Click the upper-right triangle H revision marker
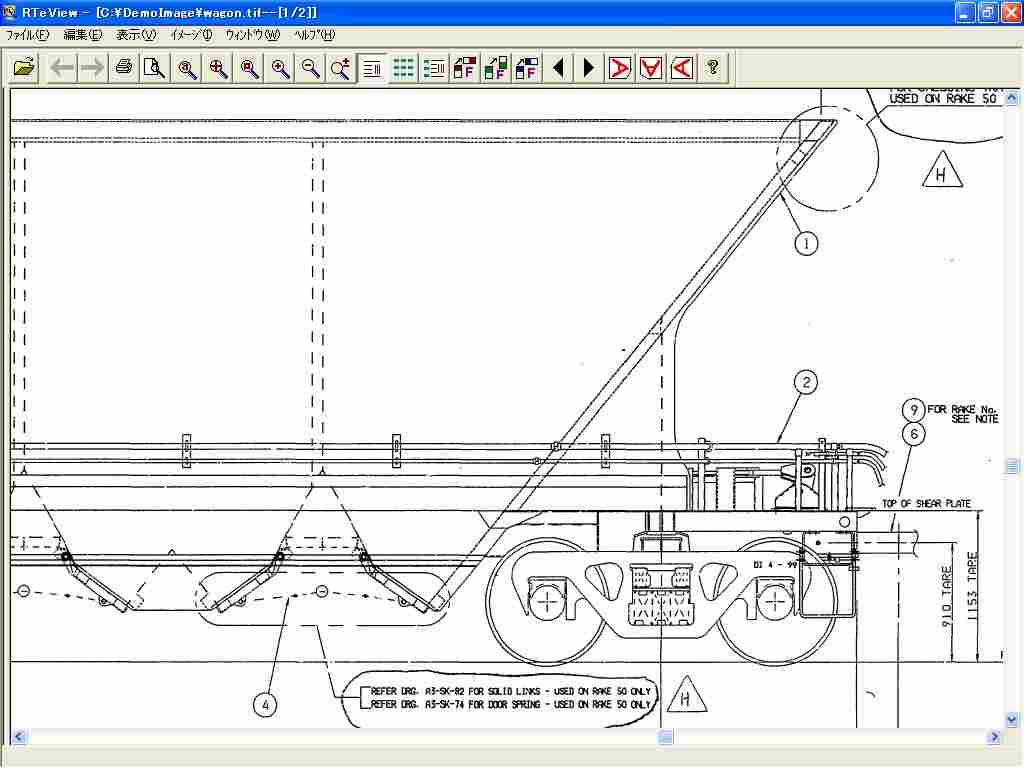 pos(942,171)
